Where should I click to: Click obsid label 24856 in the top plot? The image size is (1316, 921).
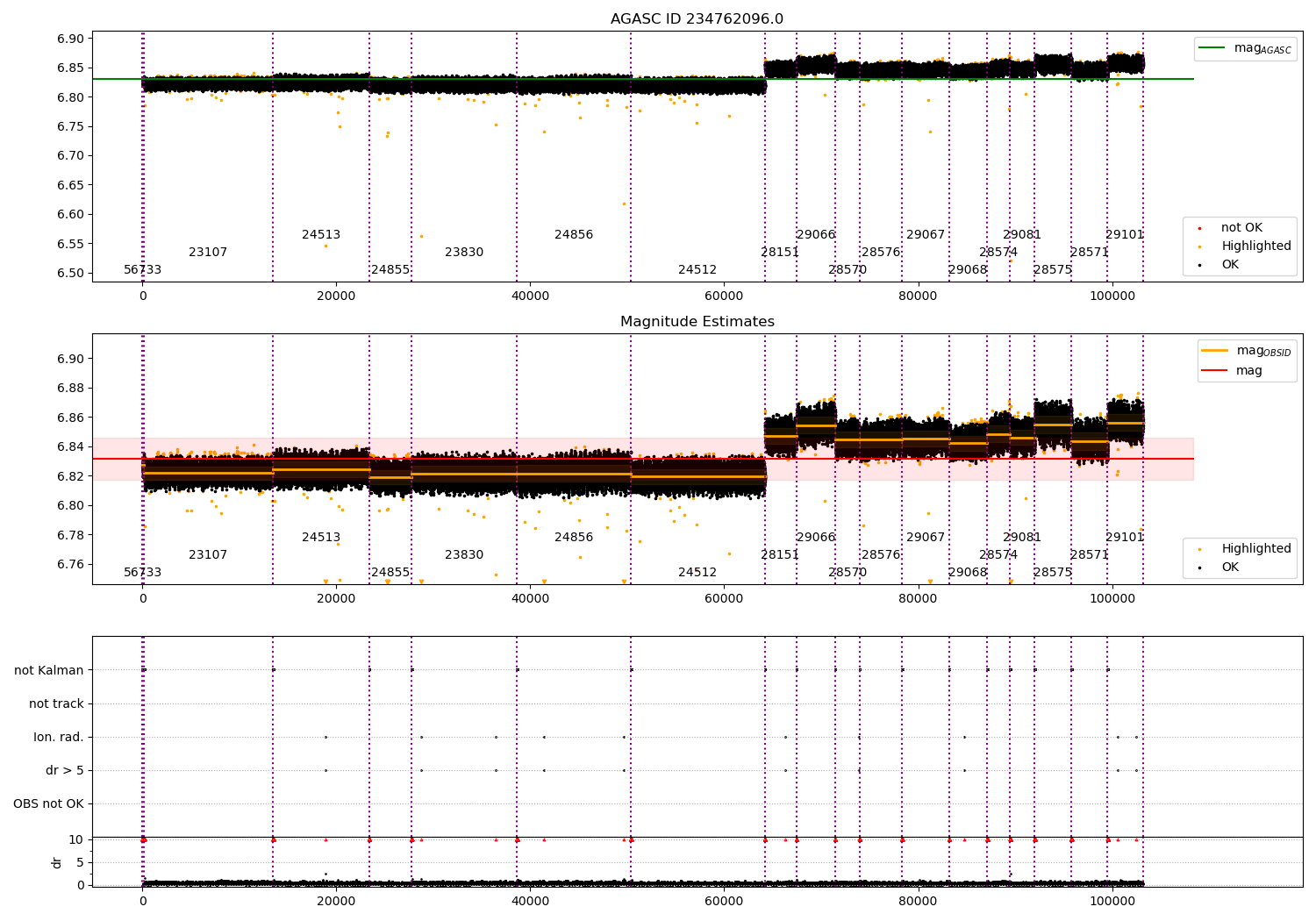click(574, 235)
